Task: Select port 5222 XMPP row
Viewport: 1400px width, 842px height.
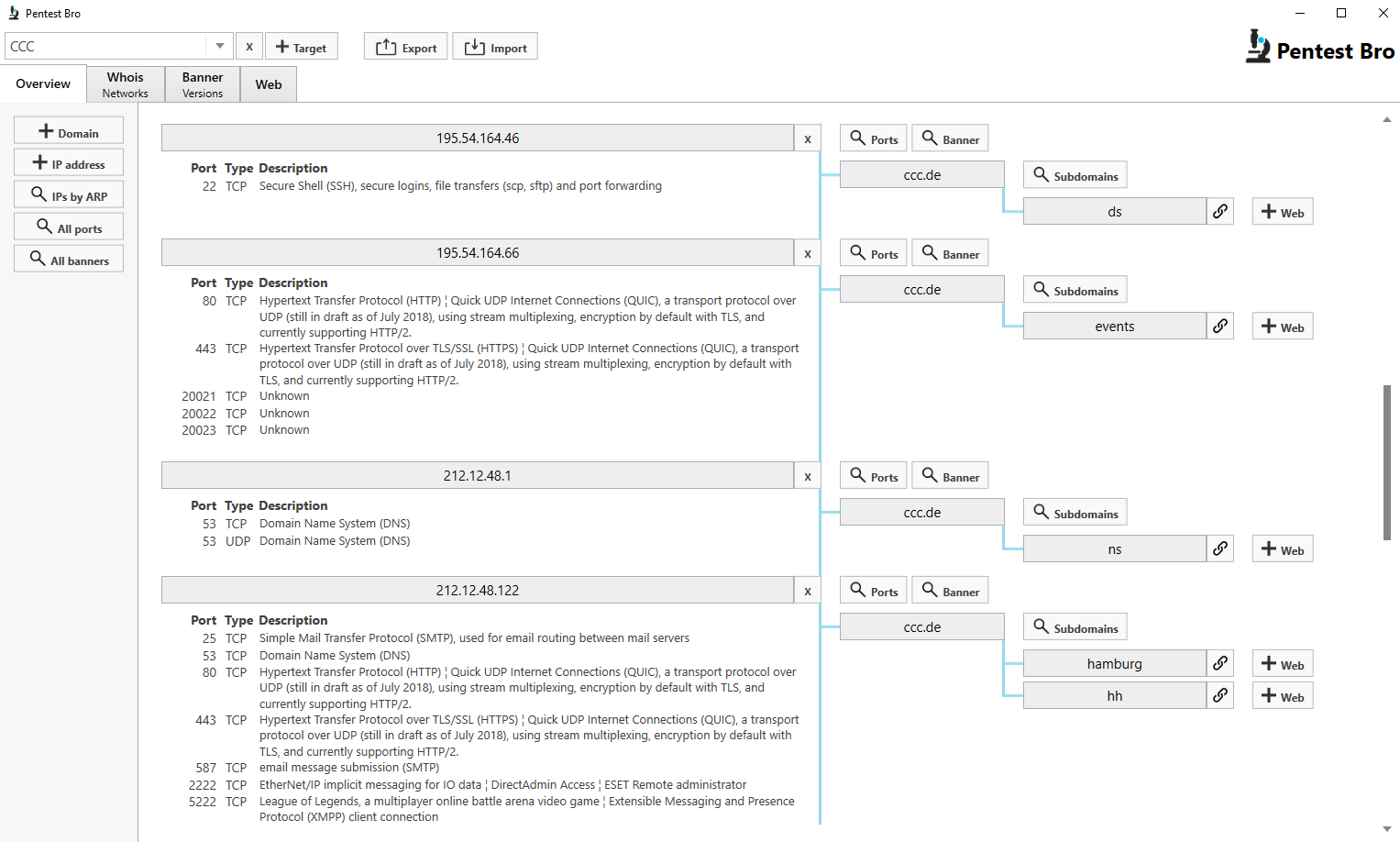Action: click(491, 809)
